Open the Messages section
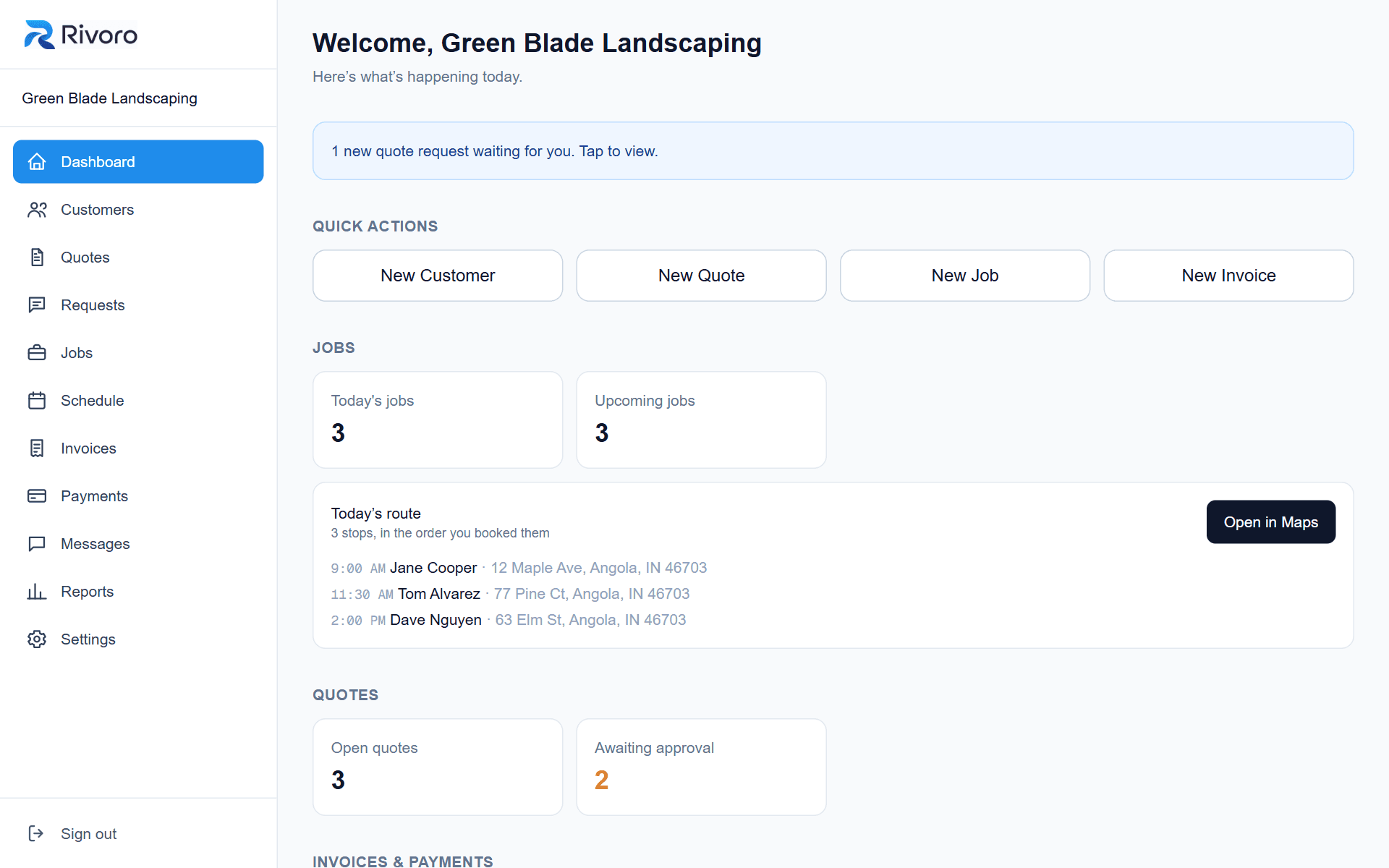Image resolution: width=1389 pixels, height=868 pixels. (138, 544)
